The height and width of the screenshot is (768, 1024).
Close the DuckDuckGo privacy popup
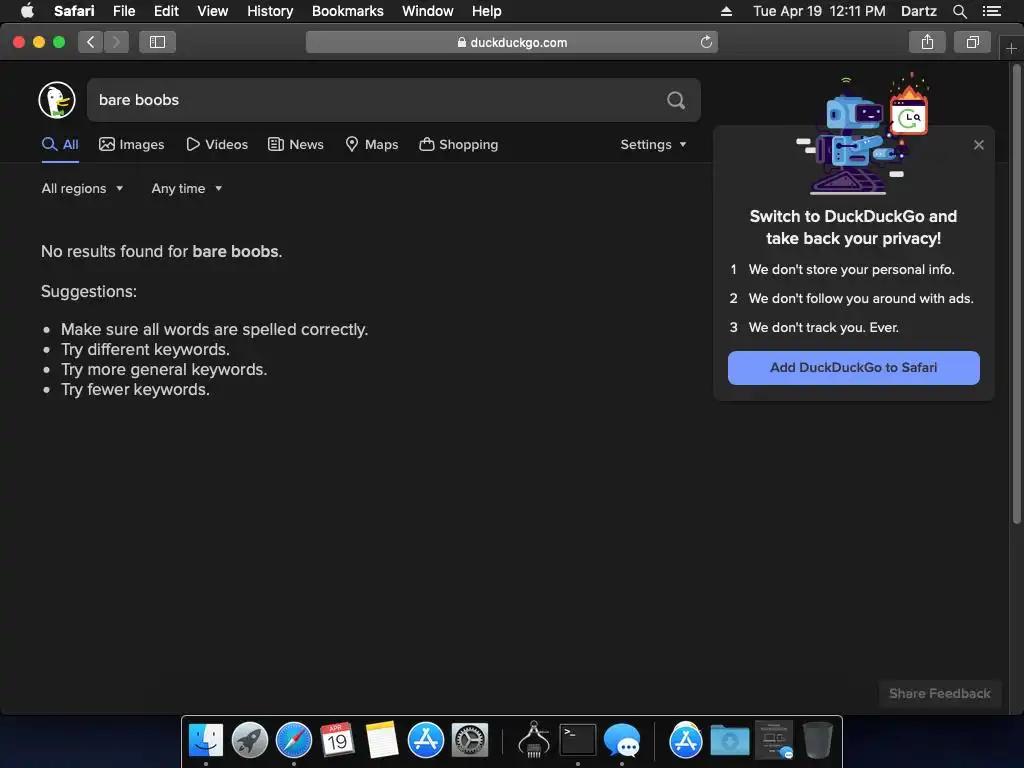tap(978, 145)
